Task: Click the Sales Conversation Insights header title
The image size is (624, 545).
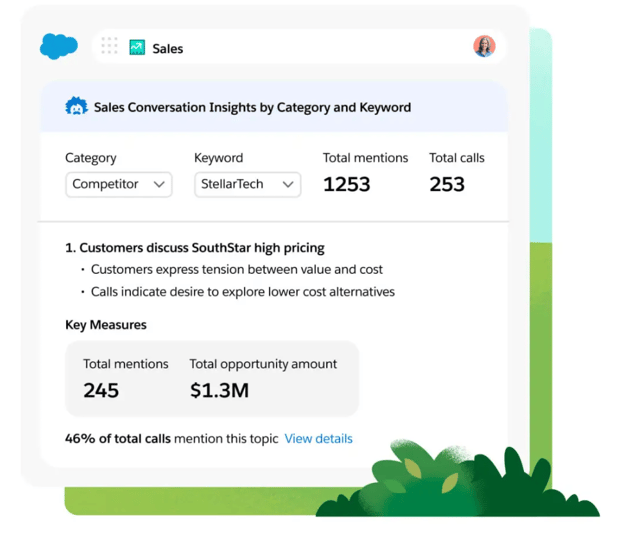Action: click(x=252, y=107)
